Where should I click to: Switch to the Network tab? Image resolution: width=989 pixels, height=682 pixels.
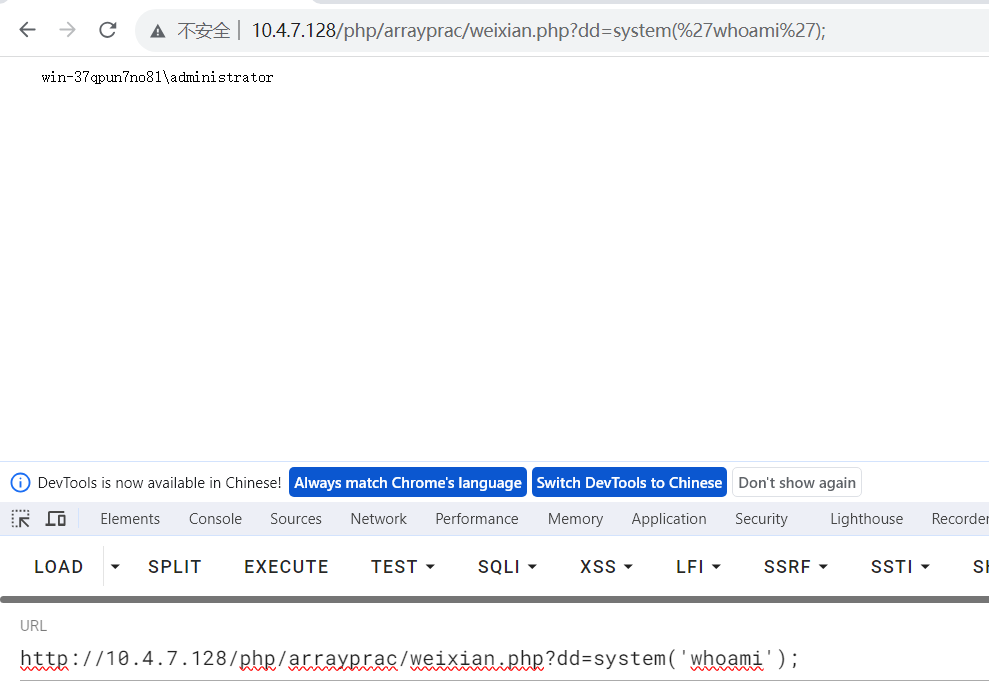pyautogui.click(x=378, y=519)
